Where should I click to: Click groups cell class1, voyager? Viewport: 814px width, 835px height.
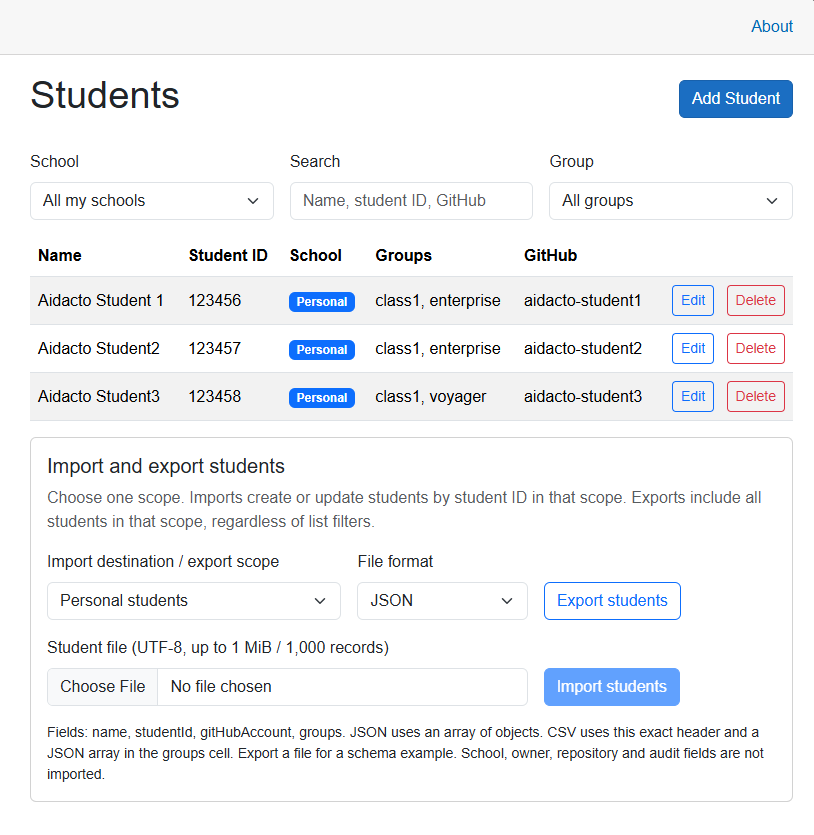click(430, 397)
